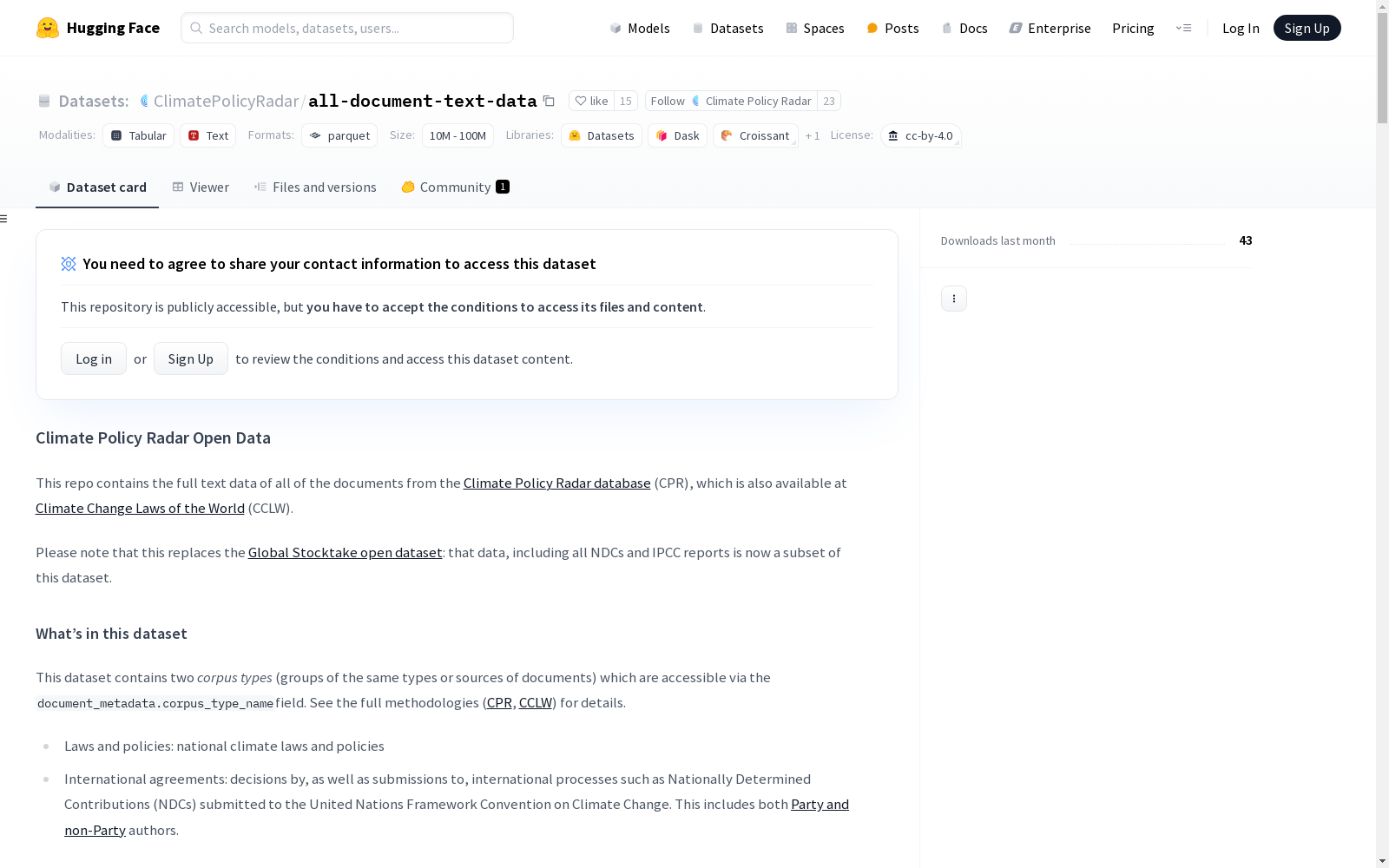Click the dark Sign Up header button
1389x868 pixels.
(x=1307, y=28)
